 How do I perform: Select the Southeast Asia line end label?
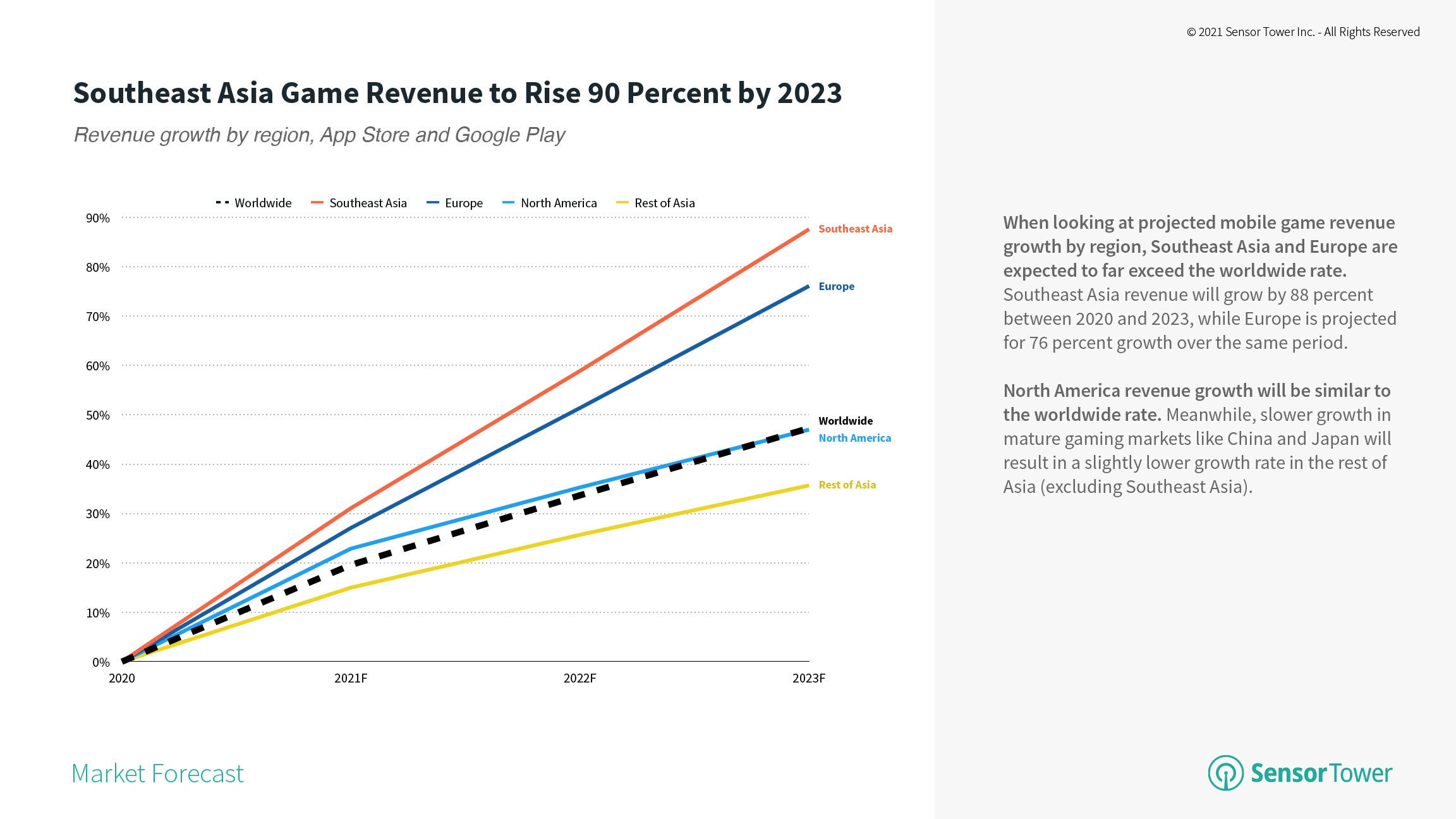coord(855,229)
